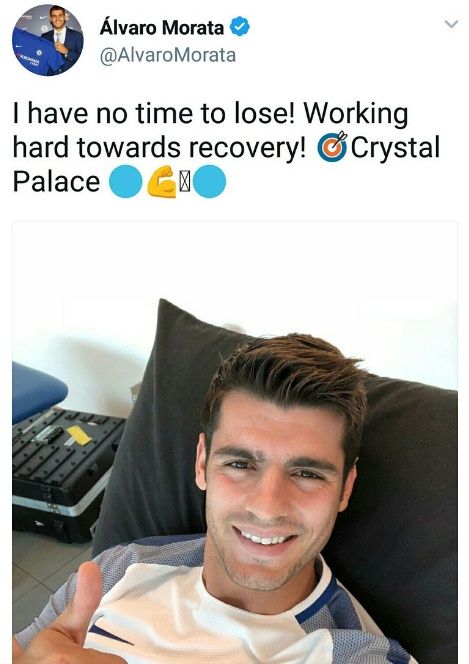Open the @AlvaroMorata handle link

168,55
